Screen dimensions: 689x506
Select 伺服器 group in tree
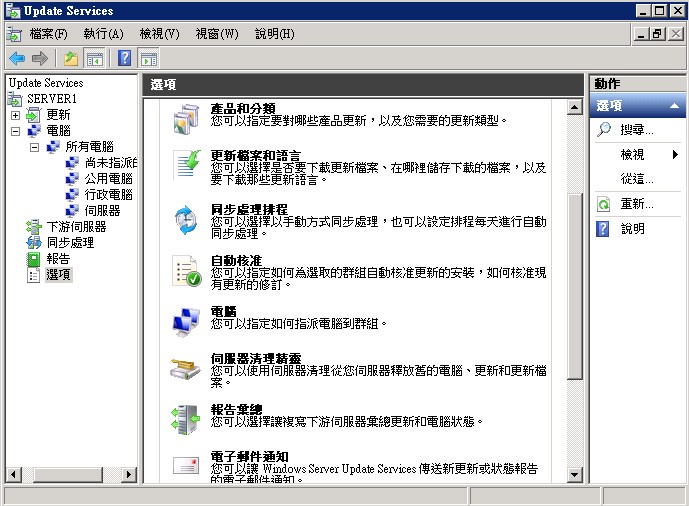point(102,211)
